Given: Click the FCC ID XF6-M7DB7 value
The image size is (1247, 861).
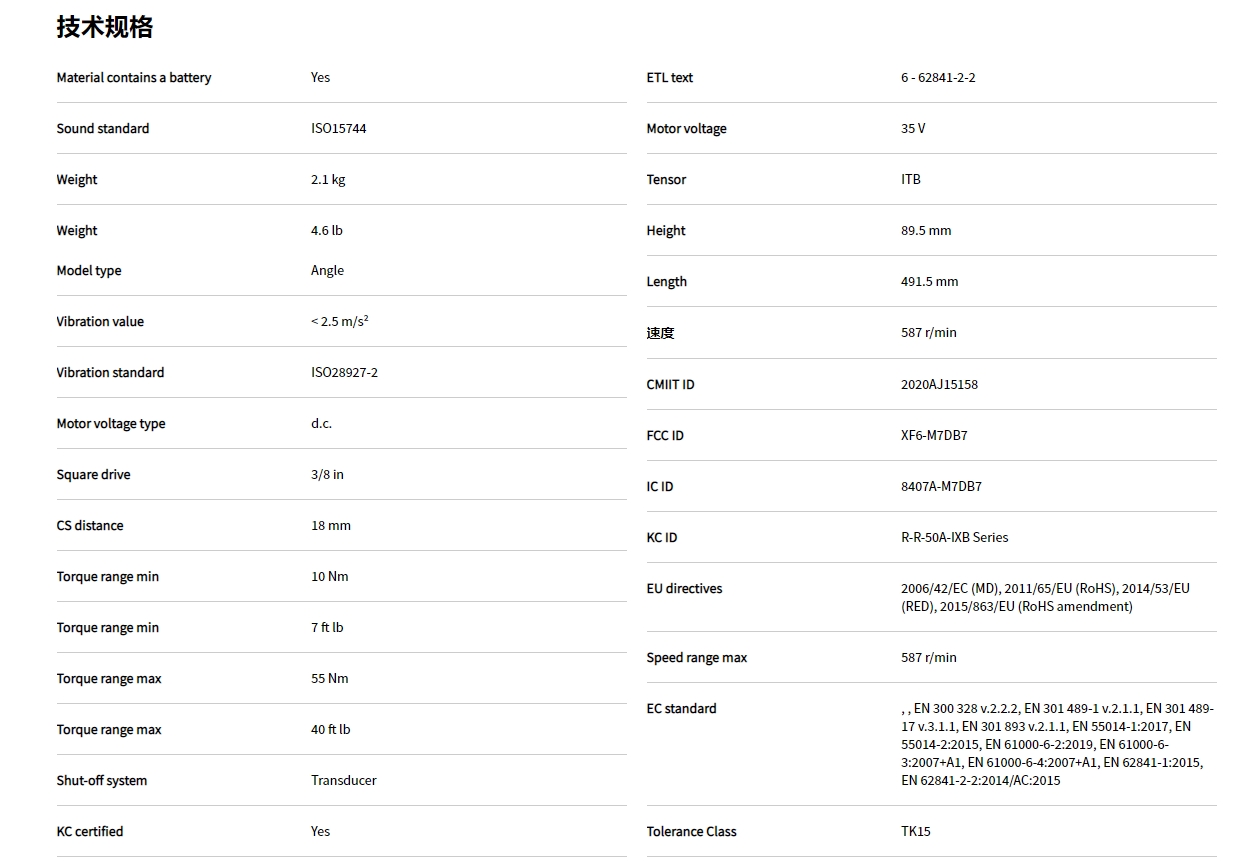Looking at the screenshot, I should click(934, 436).
